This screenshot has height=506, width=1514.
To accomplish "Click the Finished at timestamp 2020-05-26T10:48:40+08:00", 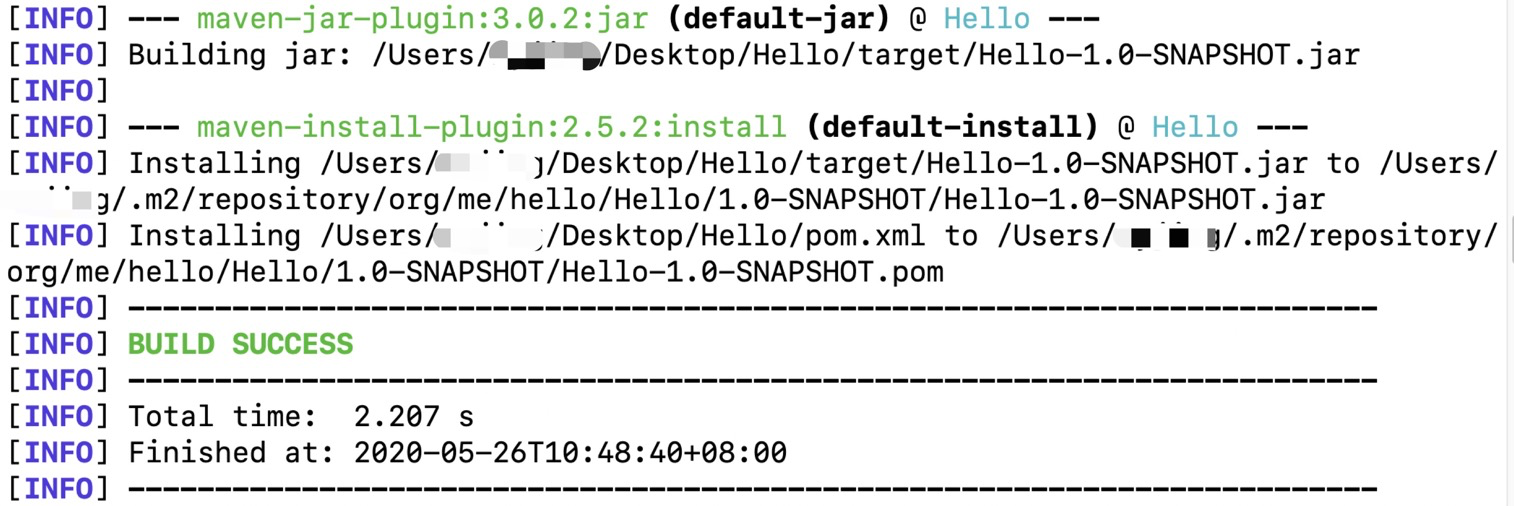I will coord(570,453).
